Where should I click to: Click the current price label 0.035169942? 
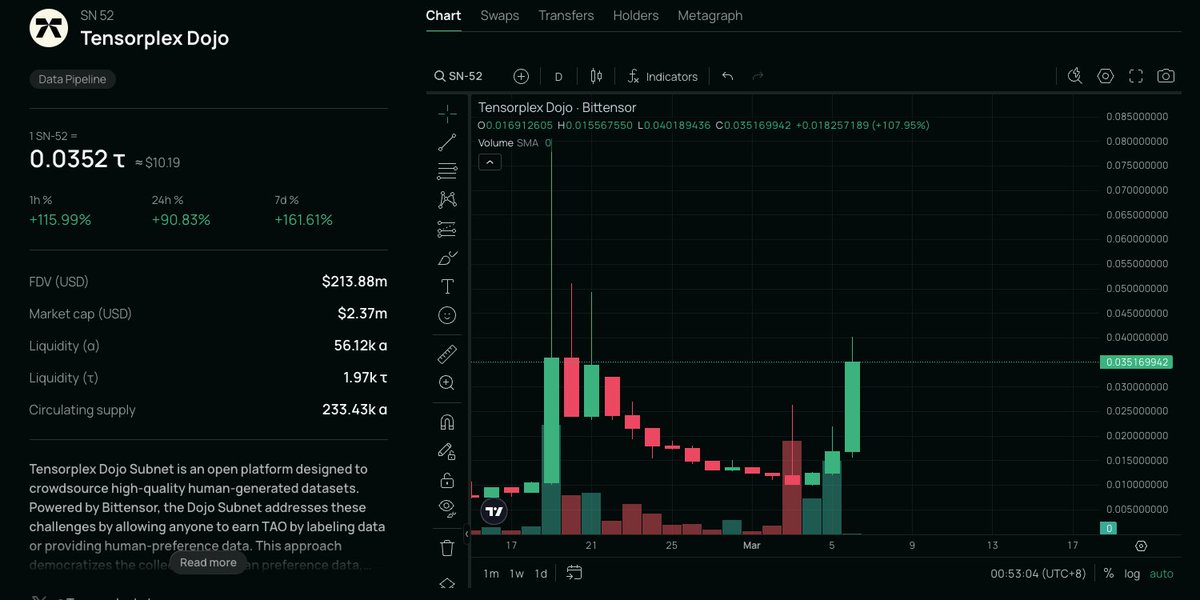pyautogui.click(x=1135, y=362)
